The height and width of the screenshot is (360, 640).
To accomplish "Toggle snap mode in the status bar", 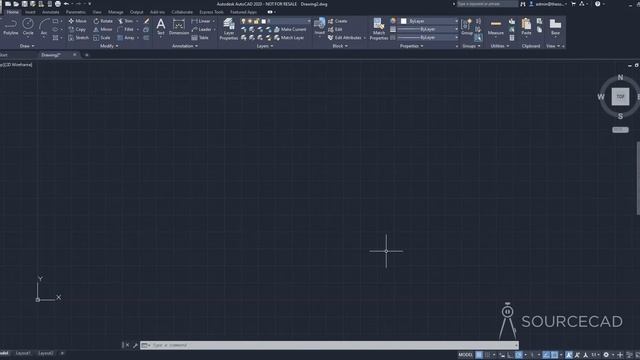I will (x=487, y=355).
